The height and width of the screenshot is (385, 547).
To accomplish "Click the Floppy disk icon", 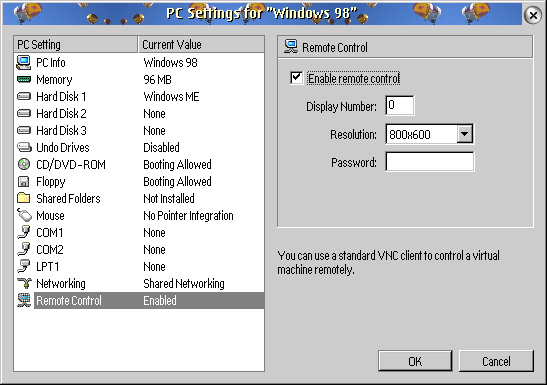I will click(23, 181).
